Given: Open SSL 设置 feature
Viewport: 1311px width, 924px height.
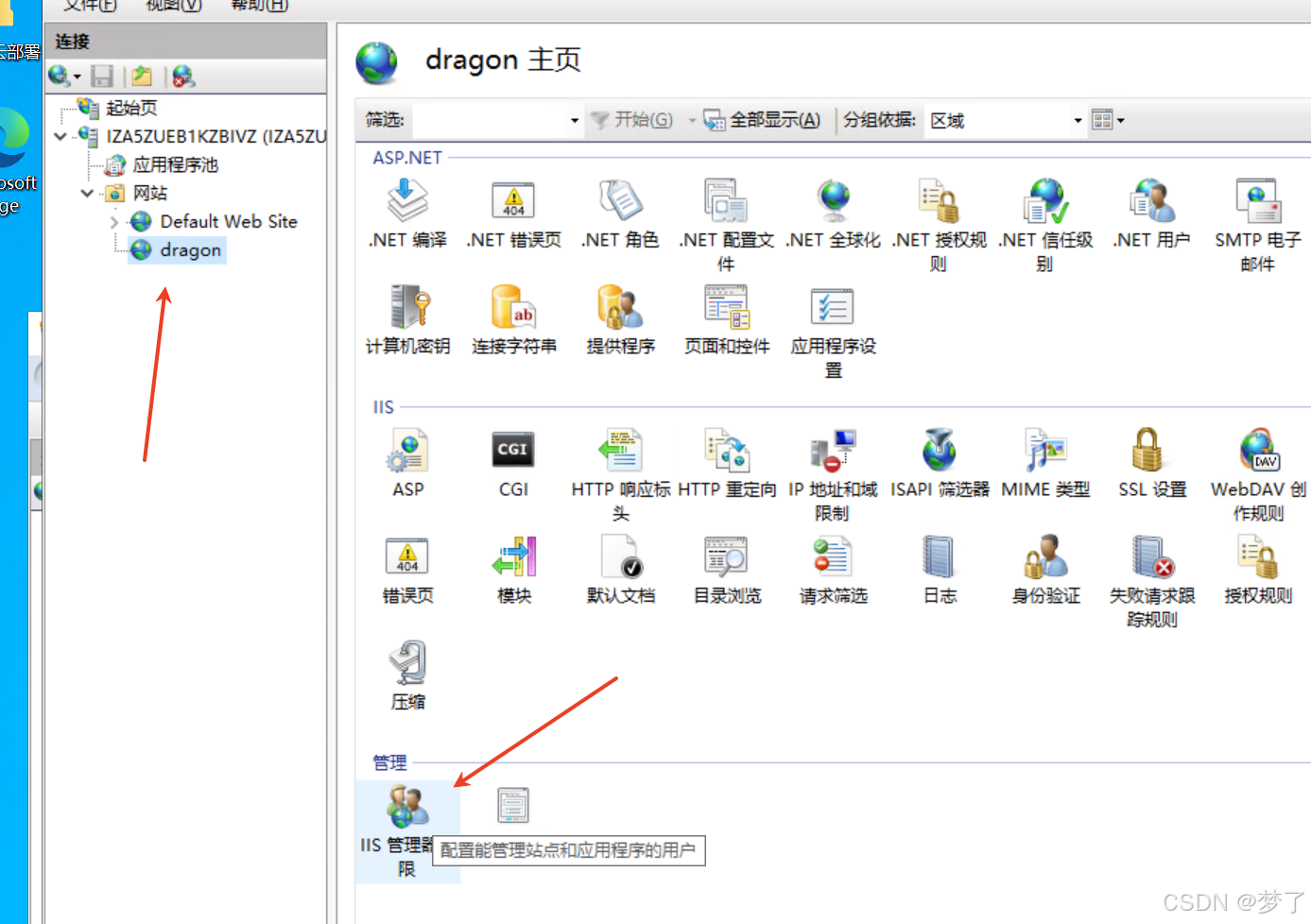Looking at the screenshot, I should tap(1151, 463).
